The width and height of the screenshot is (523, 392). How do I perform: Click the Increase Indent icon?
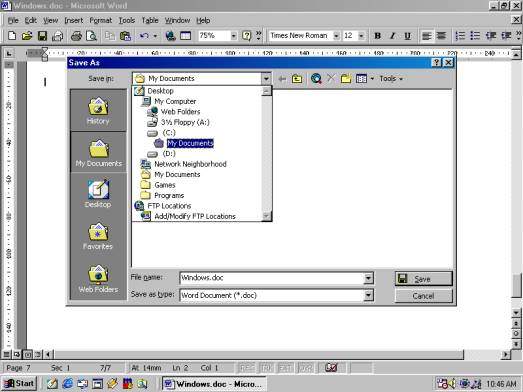[506, 35]
